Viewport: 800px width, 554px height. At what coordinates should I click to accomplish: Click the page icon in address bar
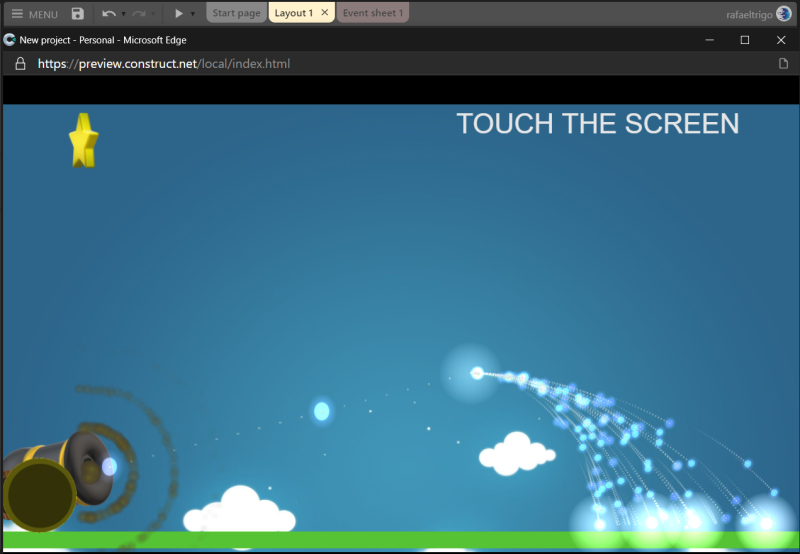(x=784, y=63)
